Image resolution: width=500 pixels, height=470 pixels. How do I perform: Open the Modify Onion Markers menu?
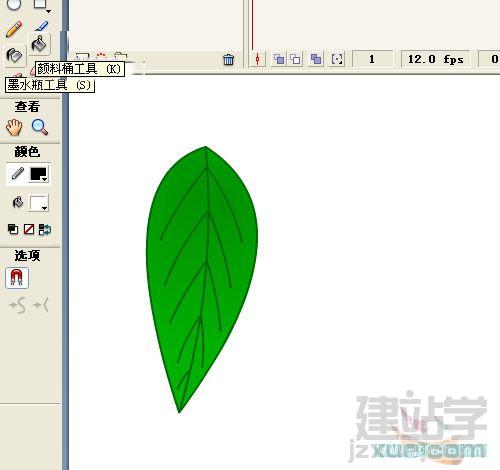point(337,59)
